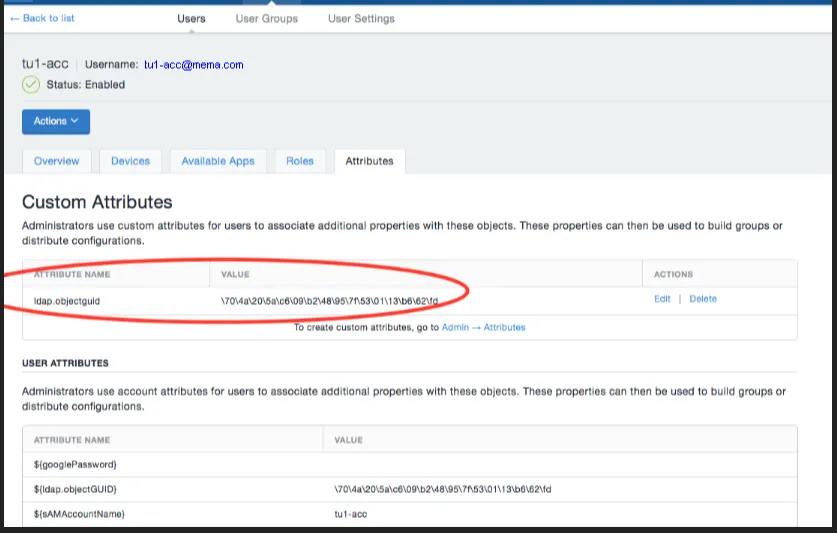
Task: Click the ${sAMAccountName} attribute name
Action: coord(79,514)
